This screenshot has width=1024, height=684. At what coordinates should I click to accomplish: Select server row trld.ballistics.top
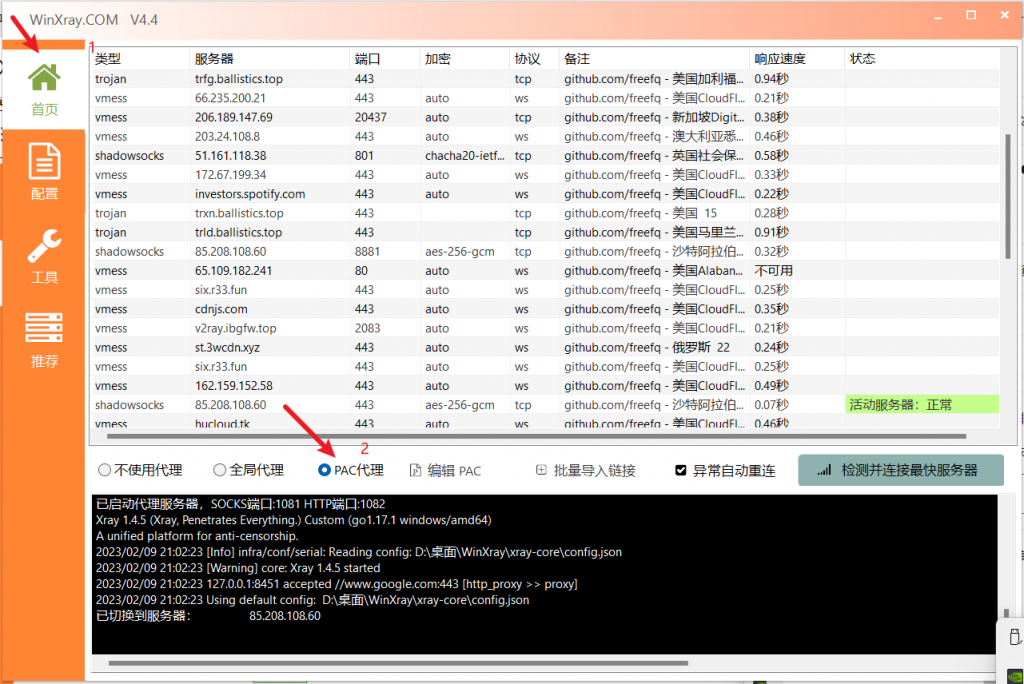[x=545, y=232]
